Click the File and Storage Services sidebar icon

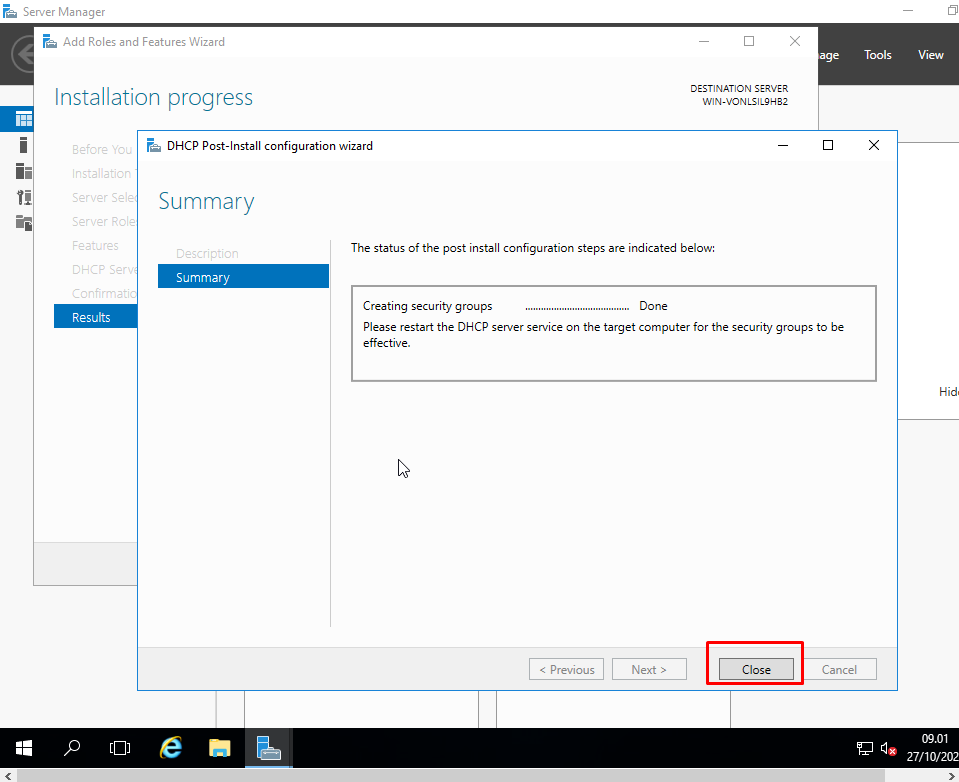pyautogui.click(x=23, y=223)
